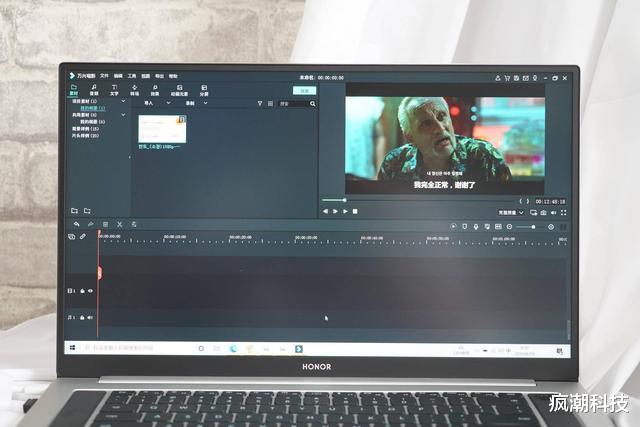Click the add new folder icon
The image size is (640, 427).
pos(74,211)
